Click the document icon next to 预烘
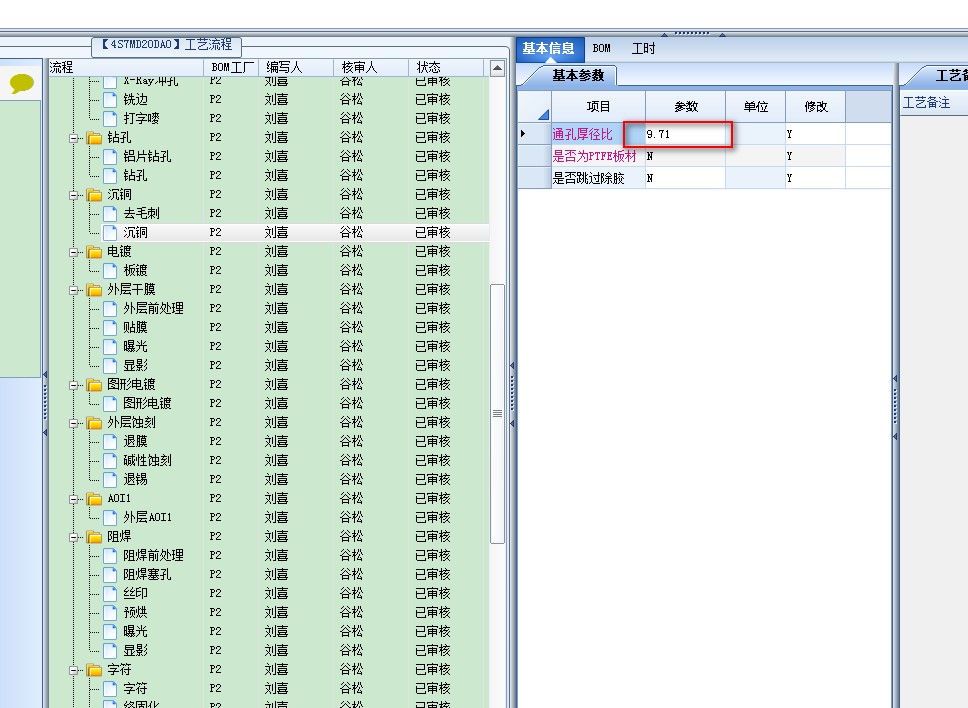968x708 pixels. 110,613
